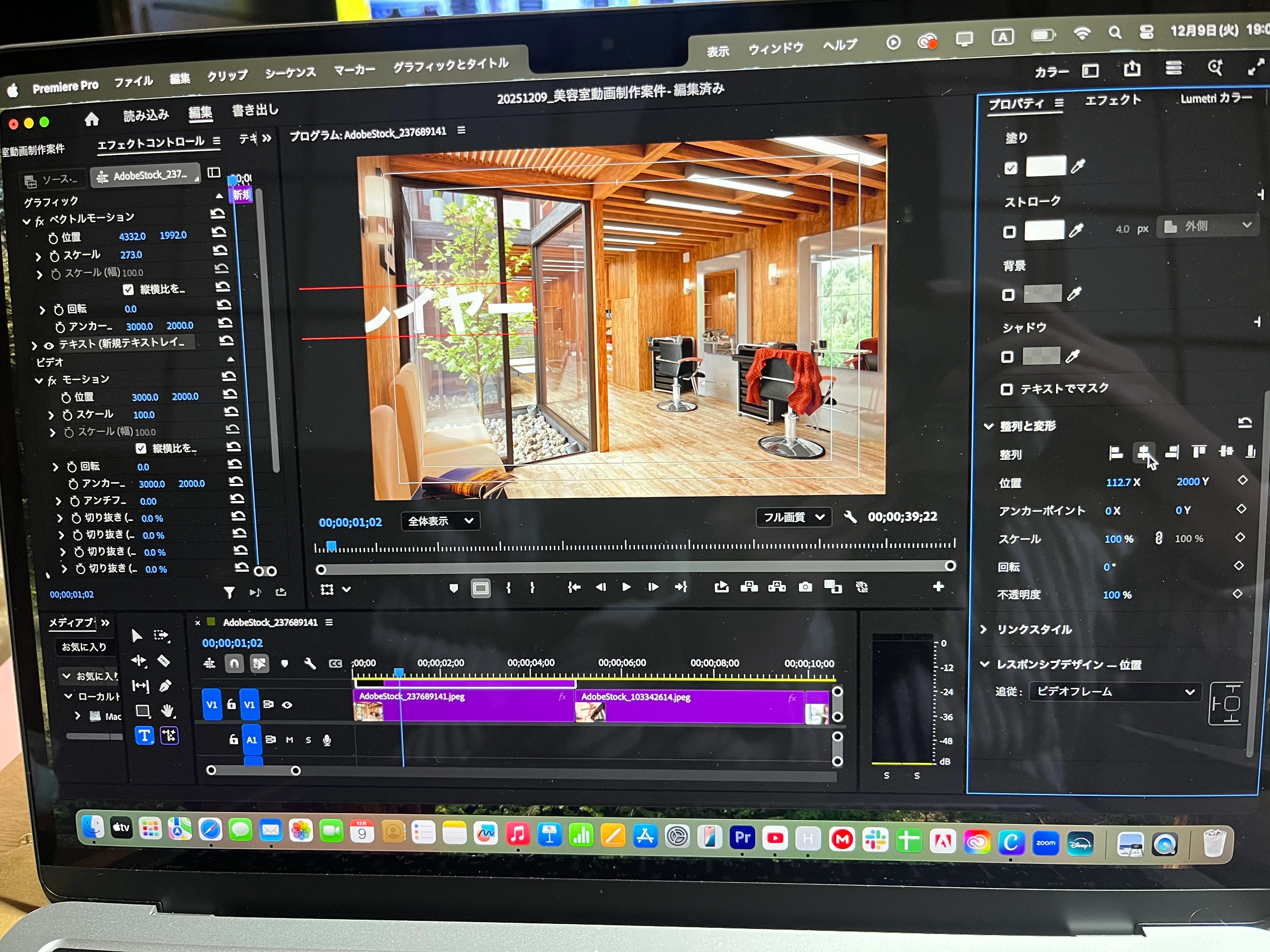Viewport: 1270px width, 952px height.
Task: Toggle 縦横比を checkbox under ベクトルモーション
Action: 129,290
